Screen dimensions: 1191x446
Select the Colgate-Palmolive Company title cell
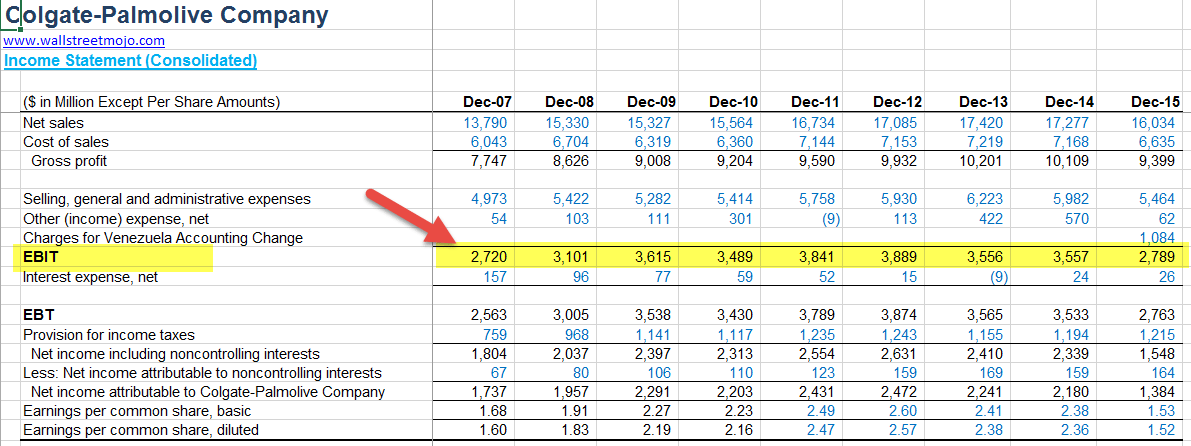tap(166, 15)
